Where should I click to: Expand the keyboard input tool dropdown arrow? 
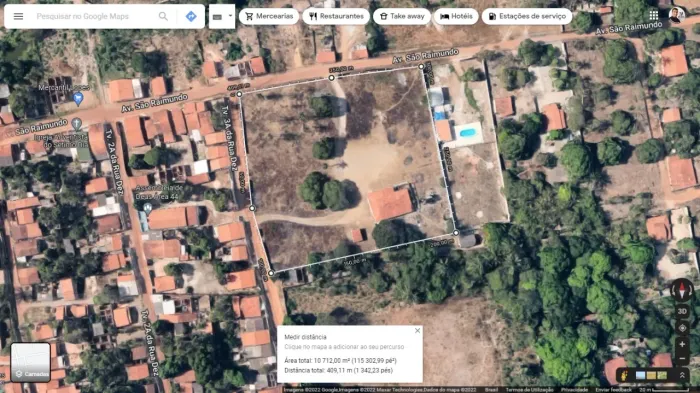[230, 16]
